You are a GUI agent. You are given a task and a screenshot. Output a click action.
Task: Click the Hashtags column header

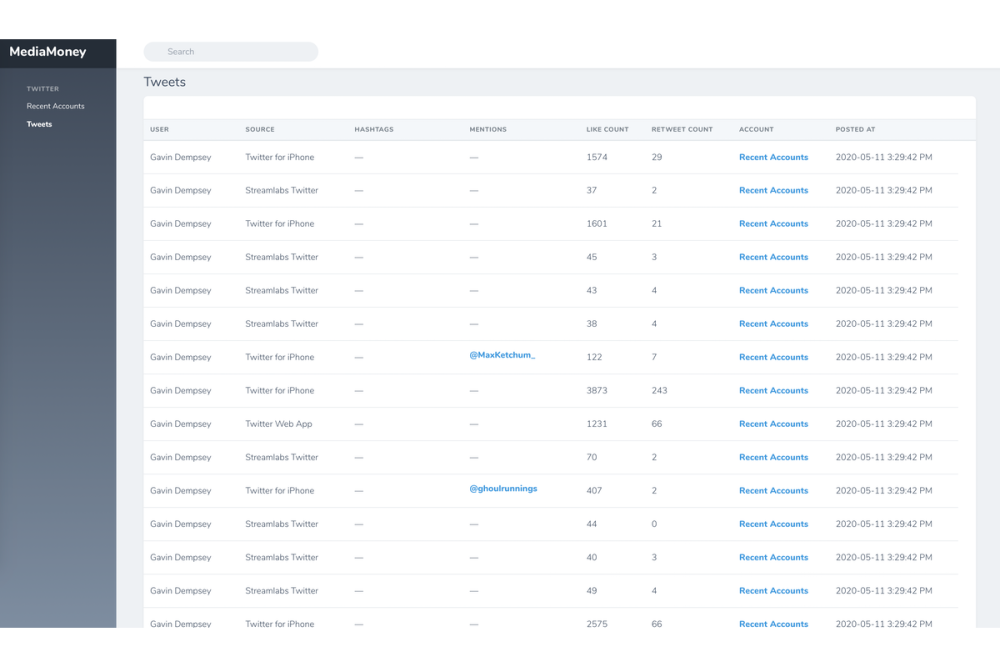pos(374,129)
